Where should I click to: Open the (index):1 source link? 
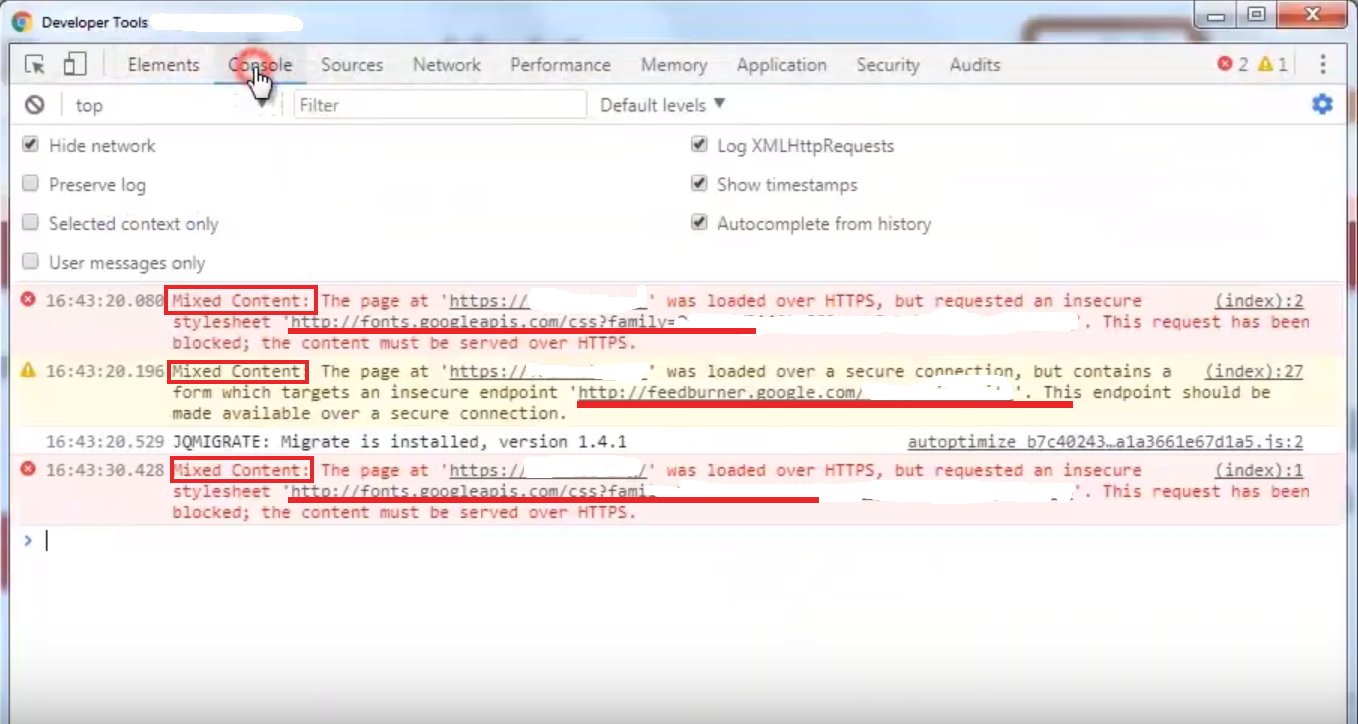pos(1260,470)
